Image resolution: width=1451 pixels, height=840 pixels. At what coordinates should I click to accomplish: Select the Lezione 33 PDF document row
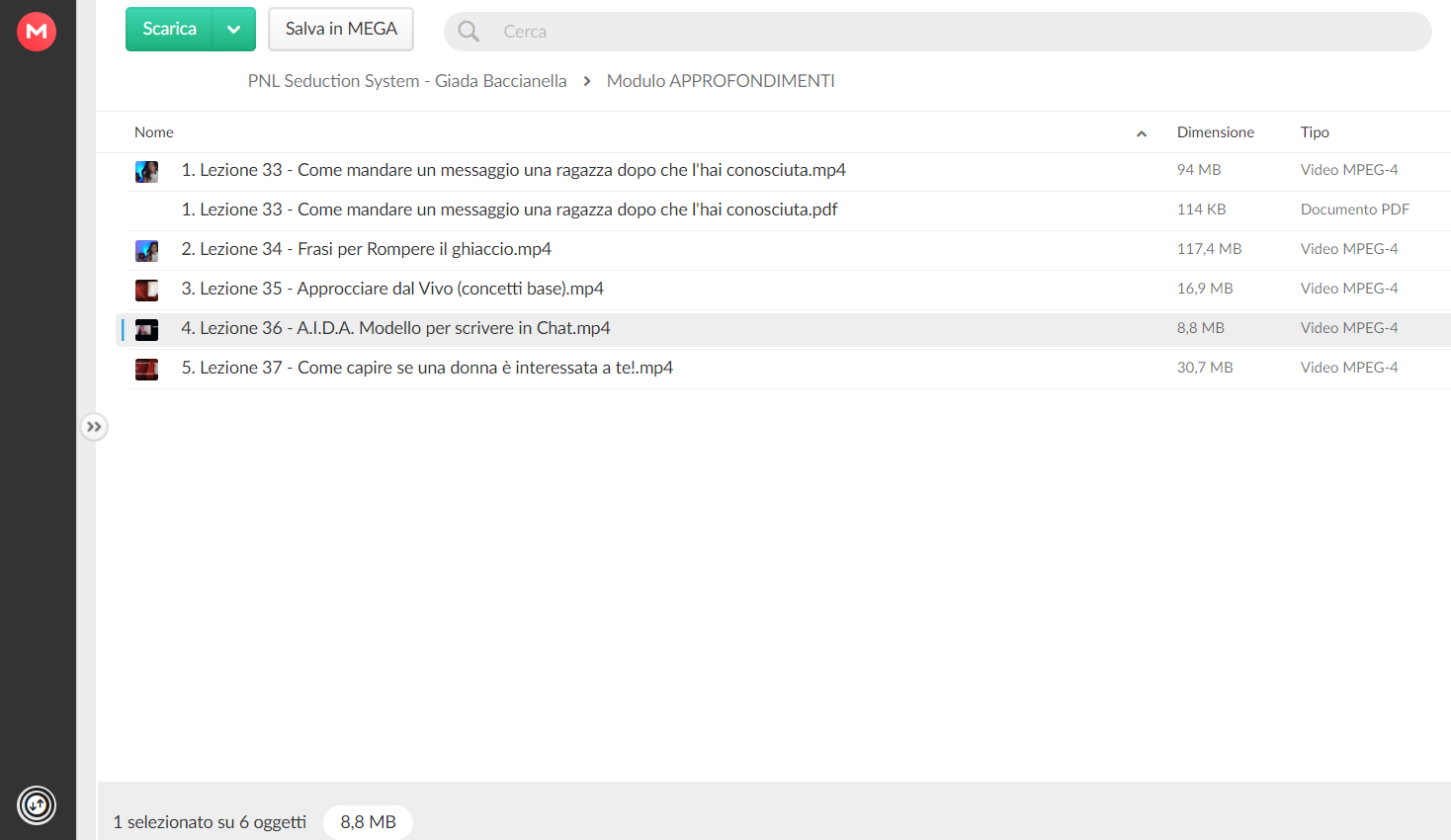789,210
